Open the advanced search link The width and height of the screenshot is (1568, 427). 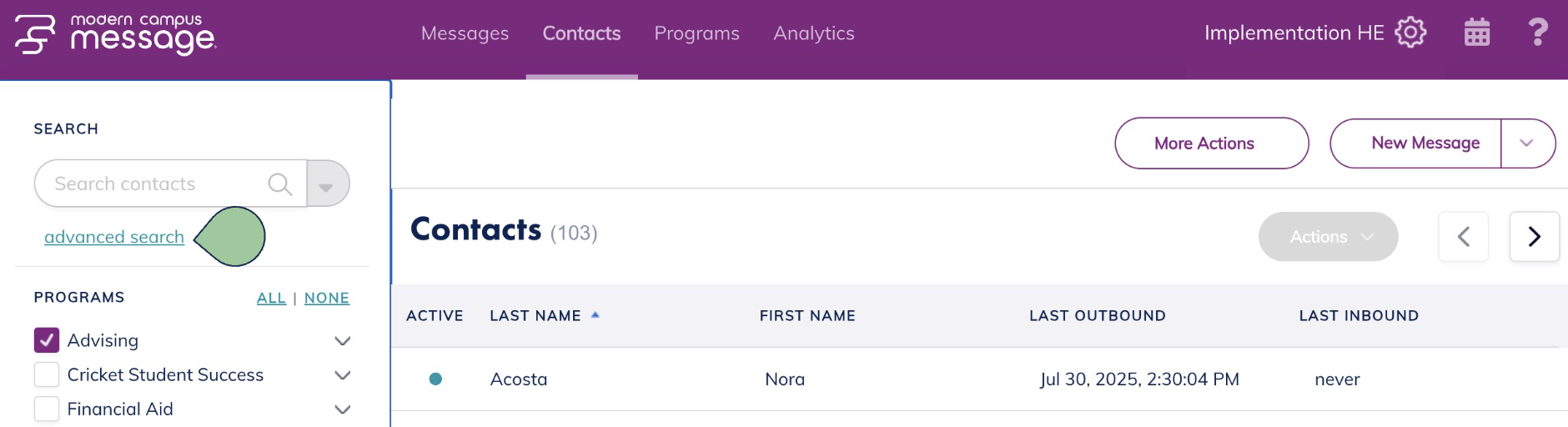114,238
